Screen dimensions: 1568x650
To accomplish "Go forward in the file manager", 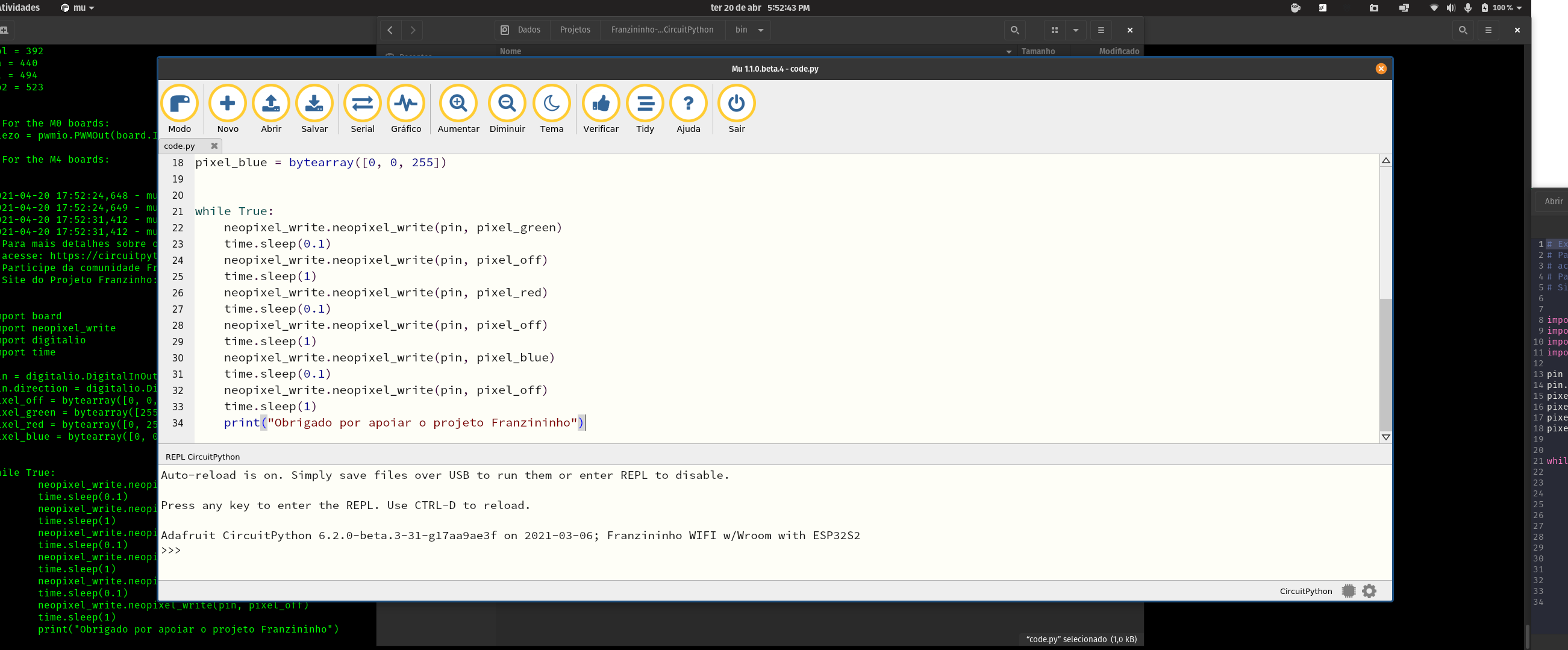I will point(413,30).
